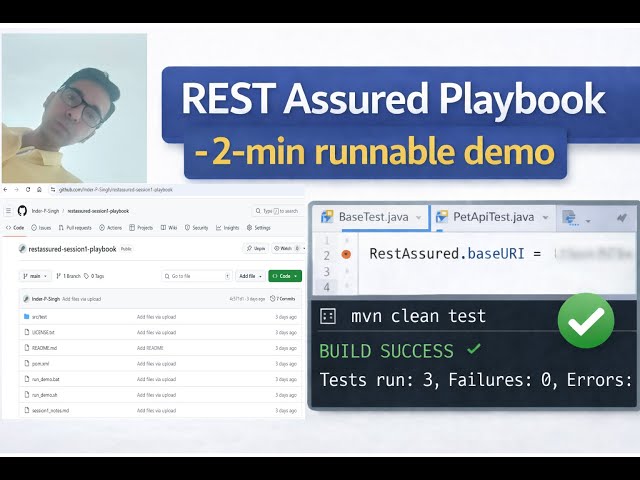
Task: Click the 'Add README' commit message
Action: point(150,348)
